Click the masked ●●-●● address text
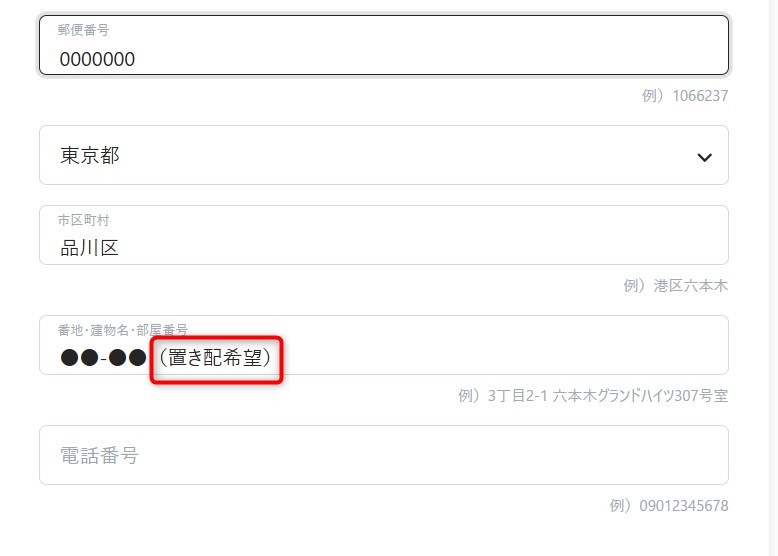 103,358
